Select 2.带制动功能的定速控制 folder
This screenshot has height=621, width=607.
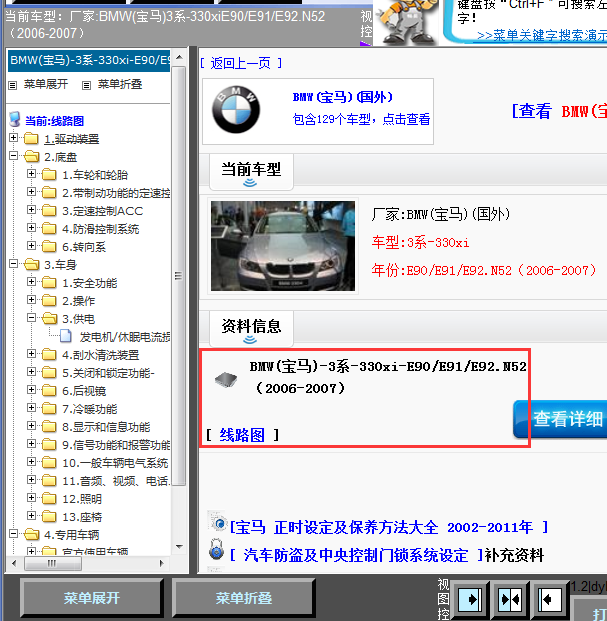[x=116, y=193]
